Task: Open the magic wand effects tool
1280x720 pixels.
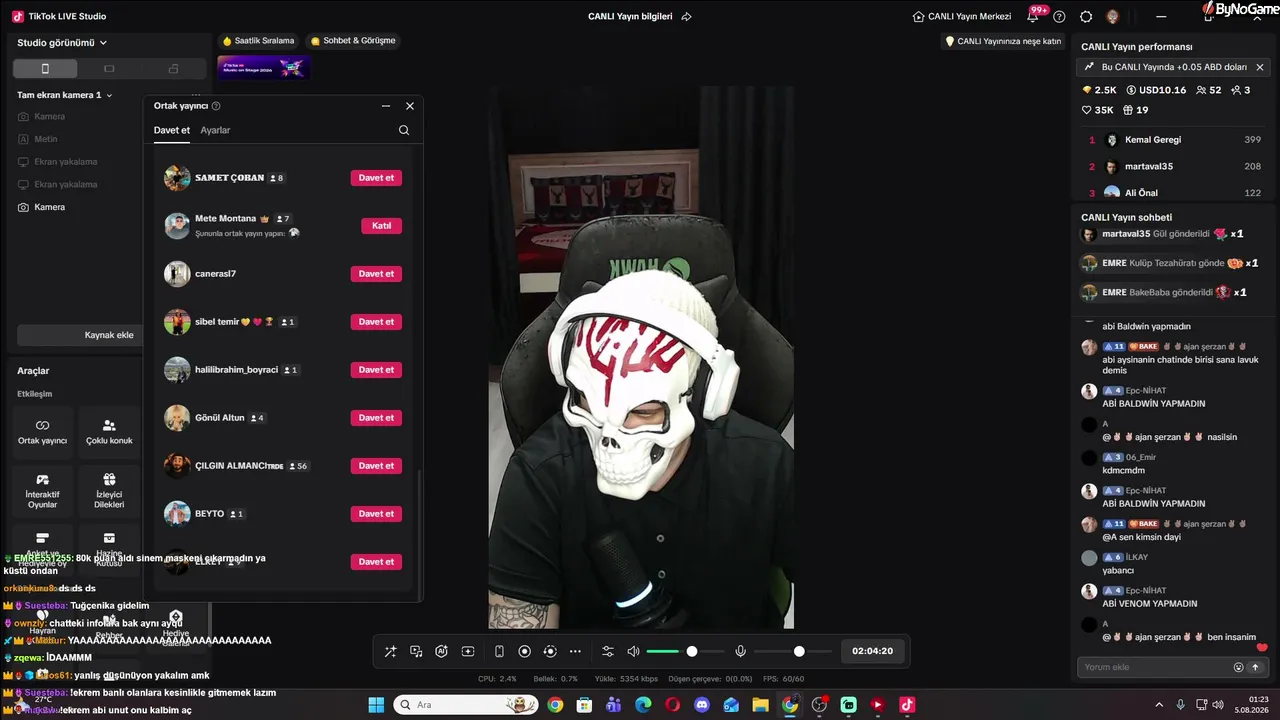Action: click(391, 652)
